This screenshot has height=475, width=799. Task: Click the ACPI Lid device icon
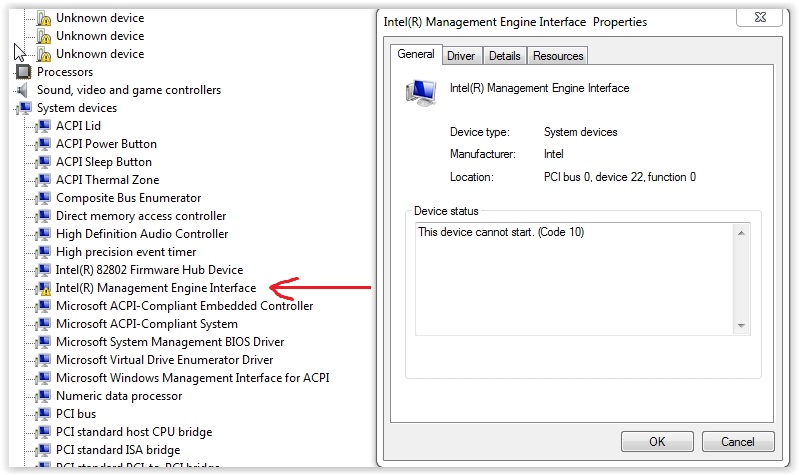click(x=44, y=126)
